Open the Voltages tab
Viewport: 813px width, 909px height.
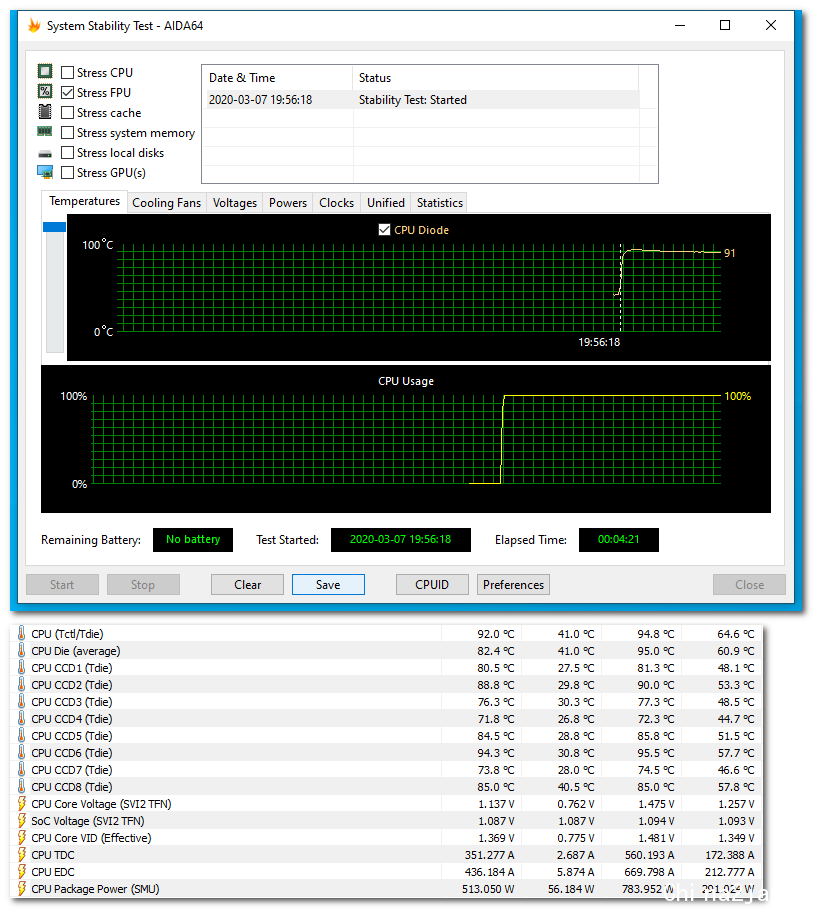click(234, 203)
